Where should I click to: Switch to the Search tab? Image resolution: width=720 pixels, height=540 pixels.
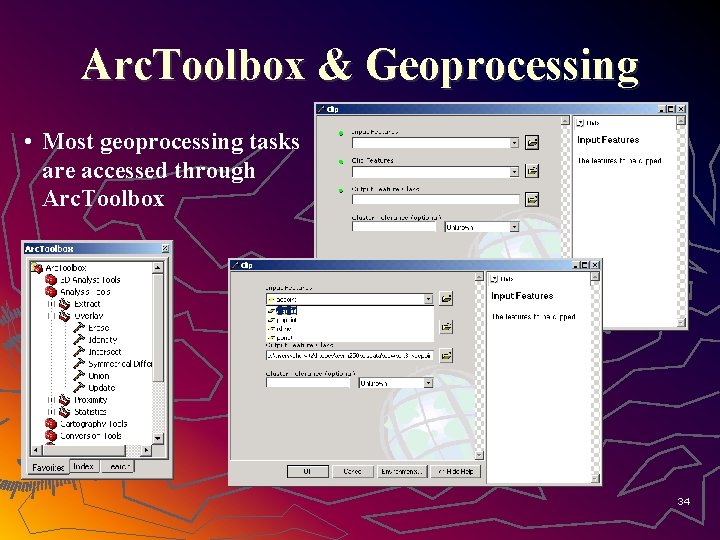point(118,466)
